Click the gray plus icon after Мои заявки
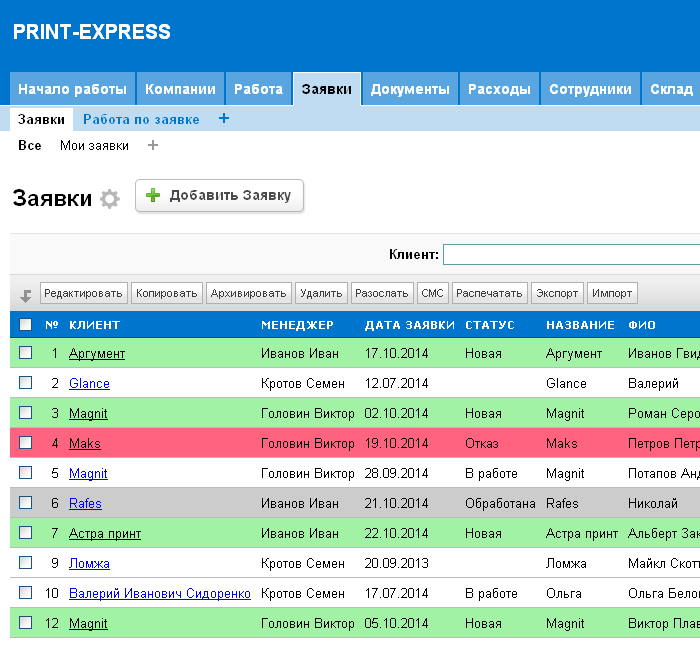The height and width of the screenshot is (650, 700). click(153, 146)
